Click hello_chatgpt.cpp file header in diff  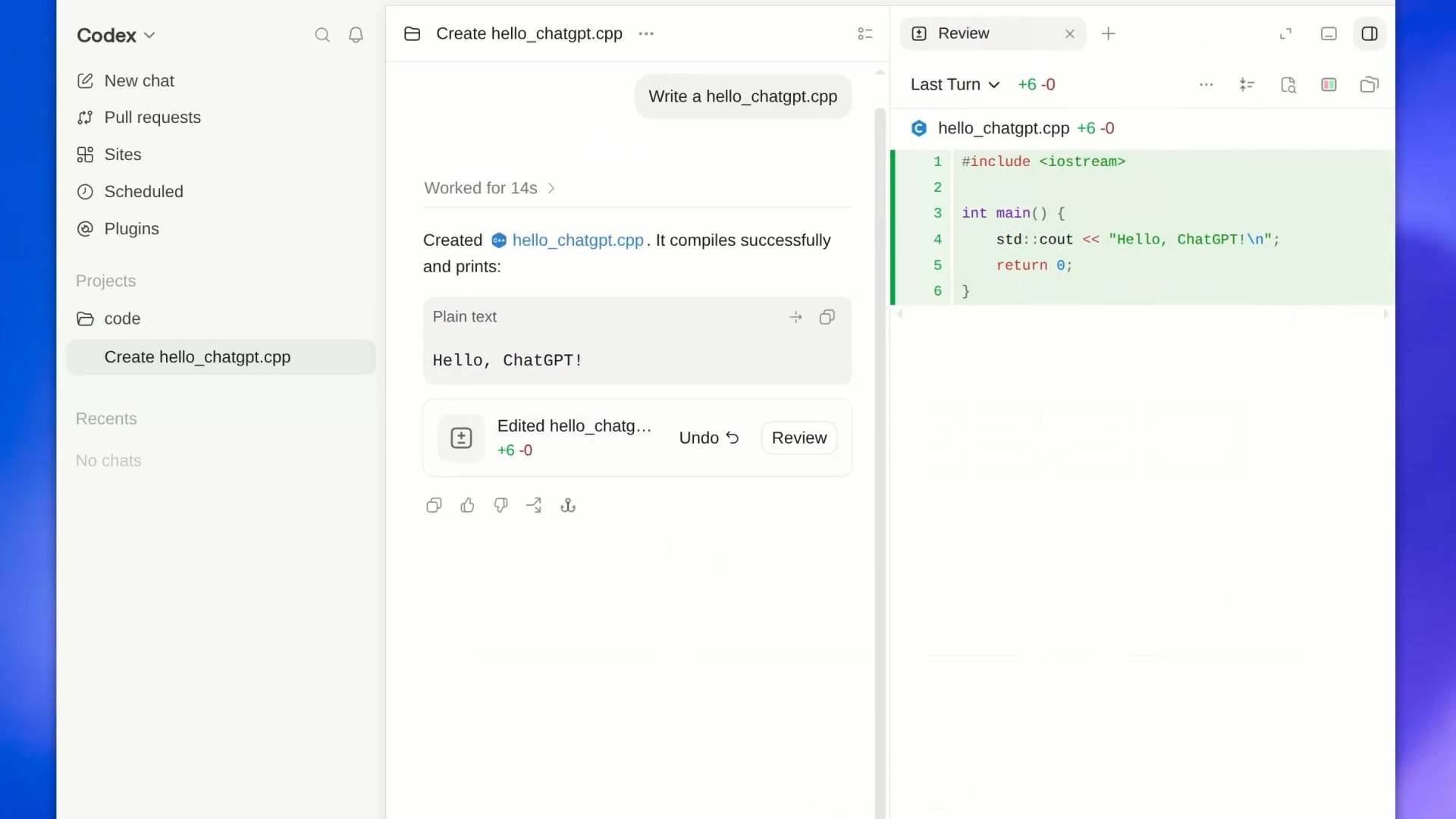coord(1143,129)
